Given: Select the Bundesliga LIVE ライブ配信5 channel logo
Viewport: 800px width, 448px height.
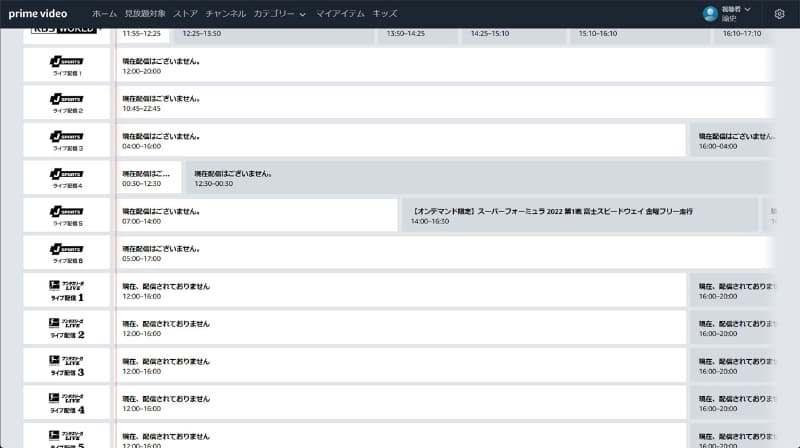Looking at the screenshot, I should (67, 436).
